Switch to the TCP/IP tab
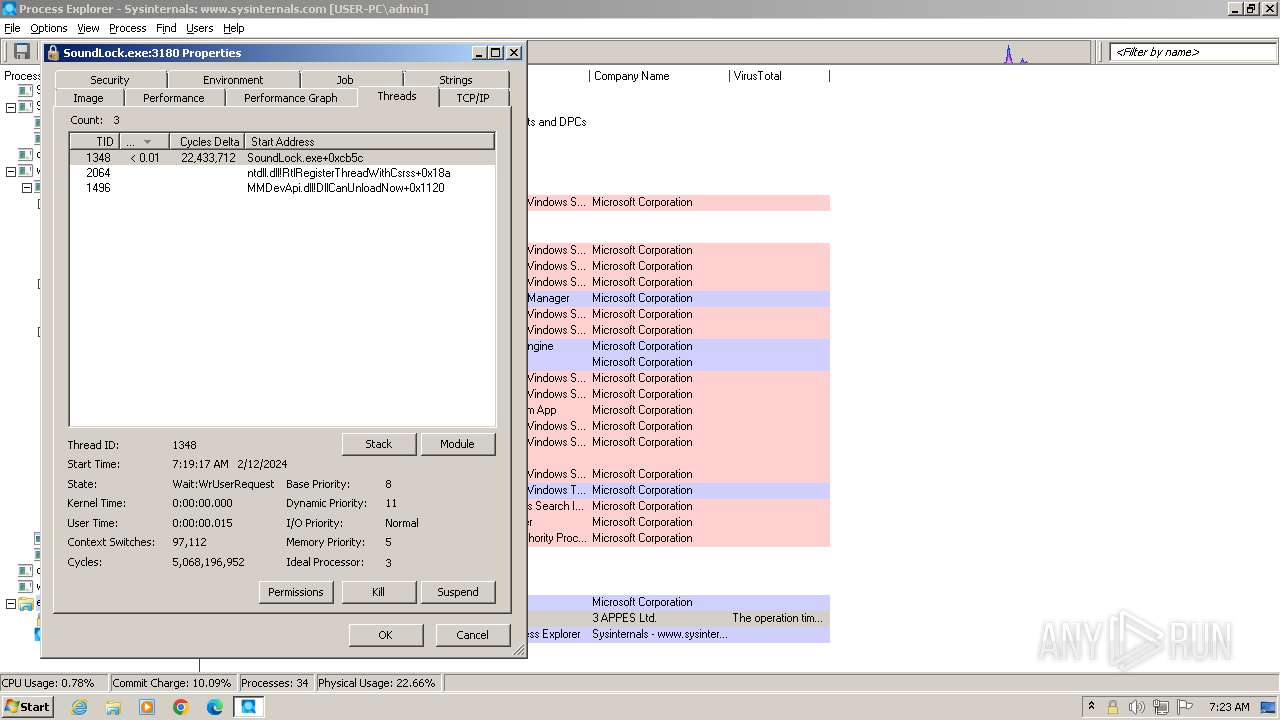 (473, 98)
